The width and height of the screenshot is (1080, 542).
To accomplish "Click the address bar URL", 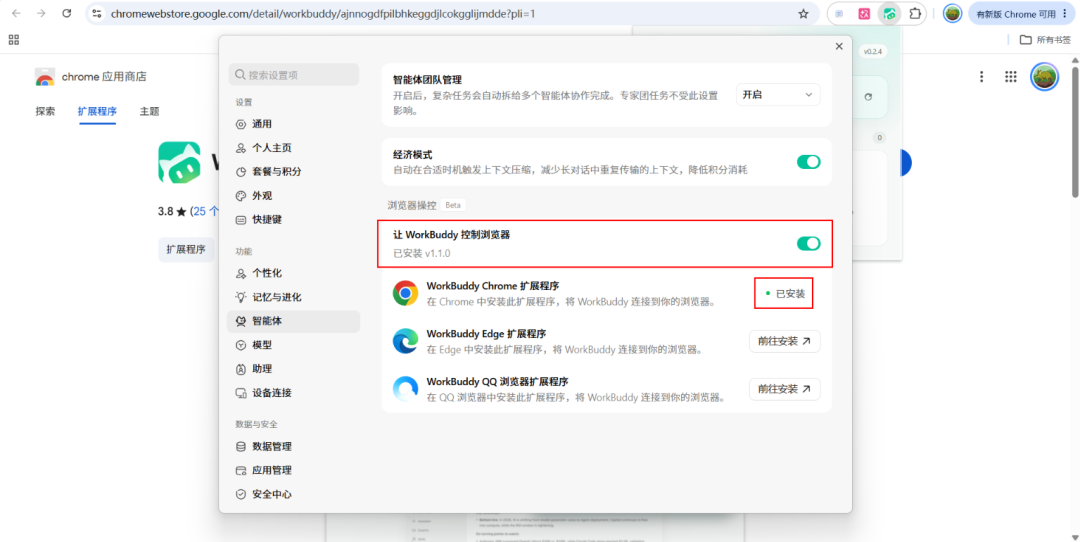I will (x=322, y=14).
